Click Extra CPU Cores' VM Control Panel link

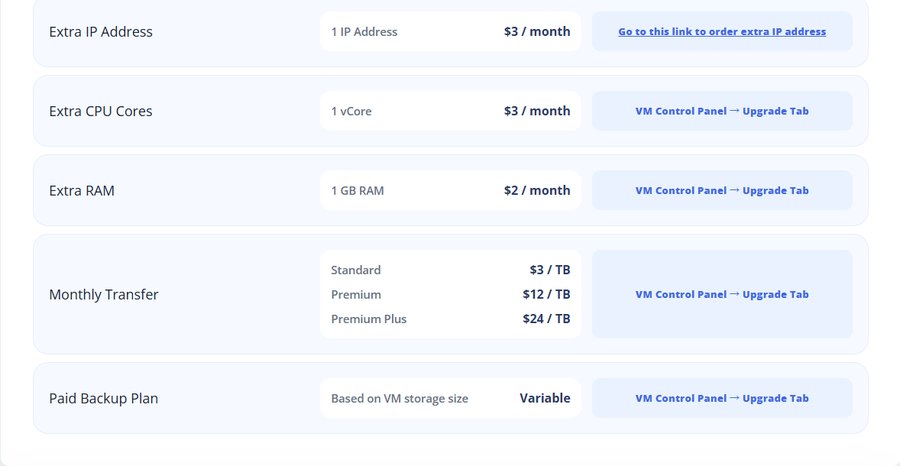coord(681,111)
